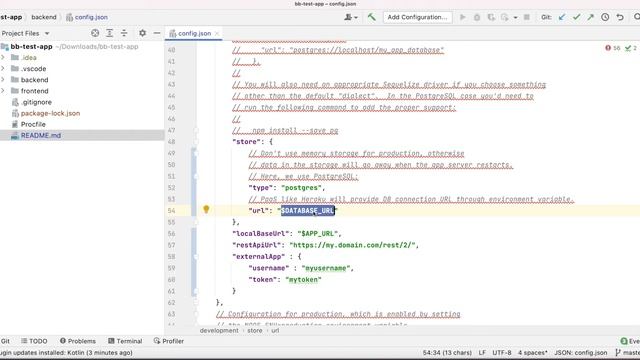Click the Collapse All icon in project panel
The height and width of the screenshot is (360, 640).
tap(124, 33)
